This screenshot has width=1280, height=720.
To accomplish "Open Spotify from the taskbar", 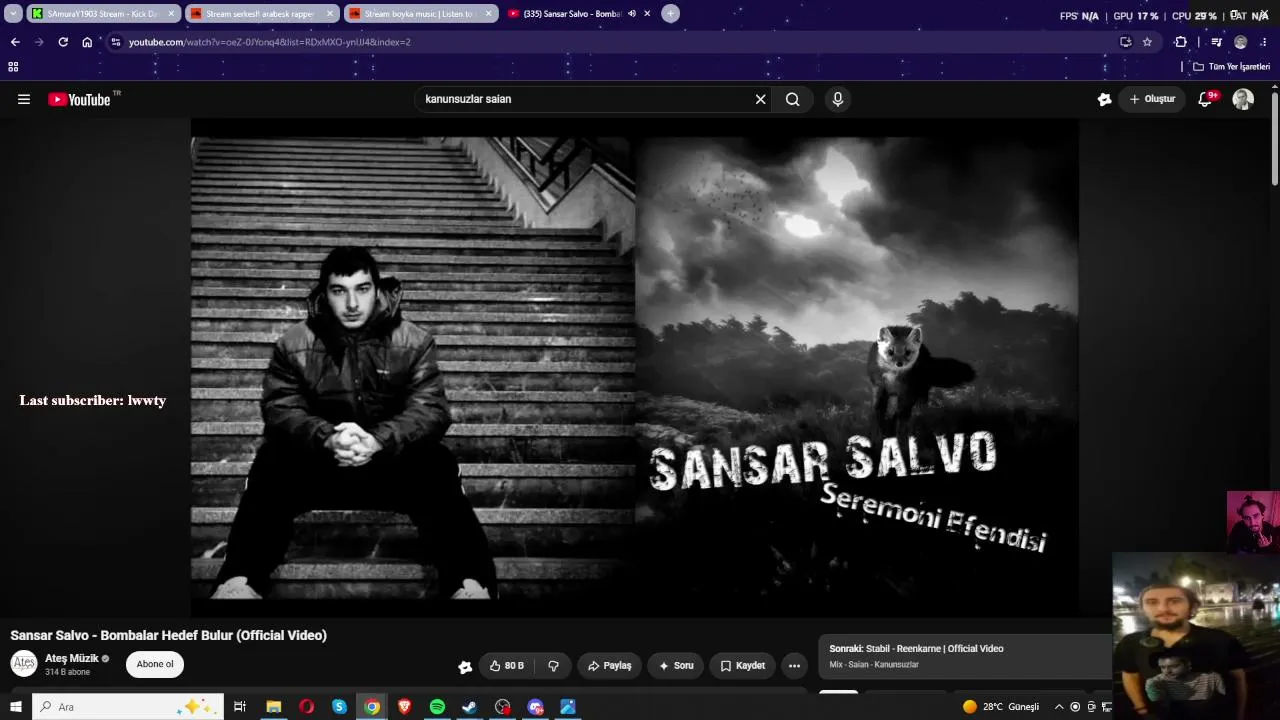I will click(437, 707).
